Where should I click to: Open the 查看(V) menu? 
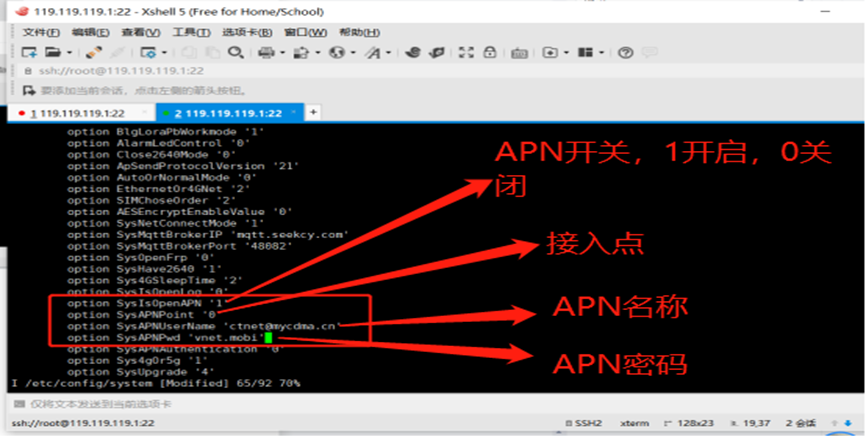pos(141,33)
